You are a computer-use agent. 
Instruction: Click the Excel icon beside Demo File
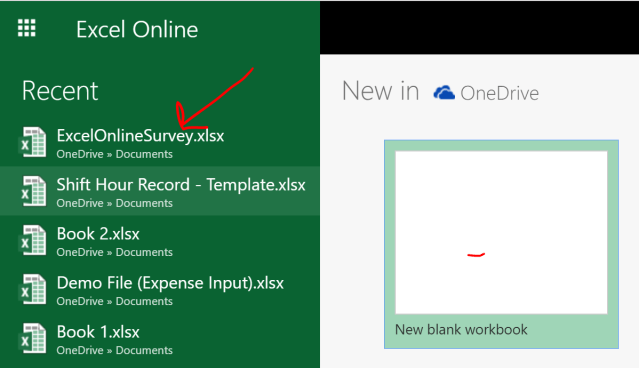(33, 289)
